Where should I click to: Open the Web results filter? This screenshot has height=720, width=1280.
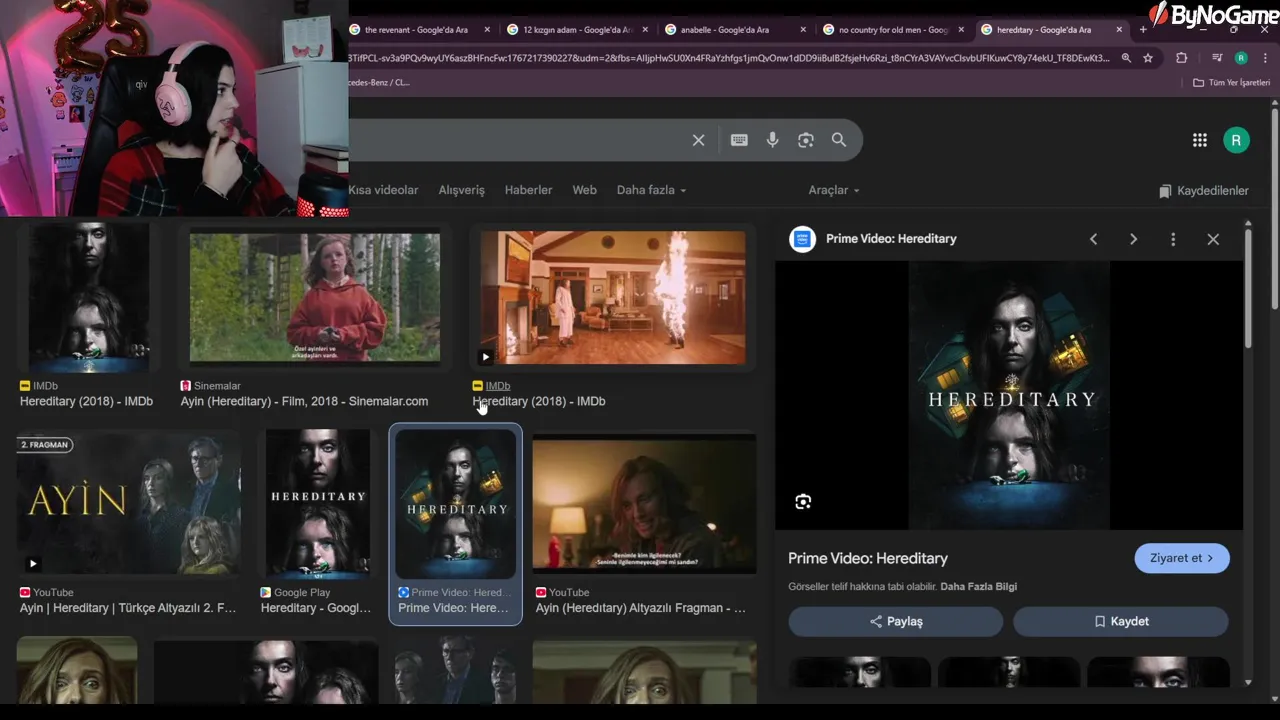(x=584, y=190)
